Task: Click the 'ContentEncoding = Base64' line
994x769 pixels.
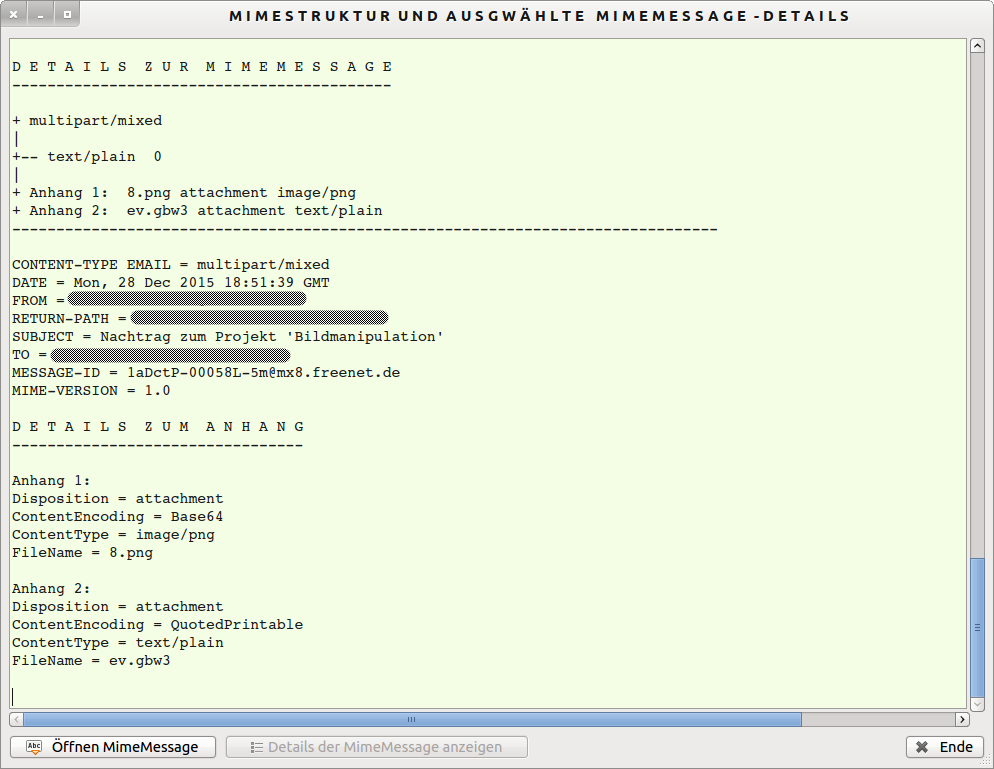Action: (117, 517)
